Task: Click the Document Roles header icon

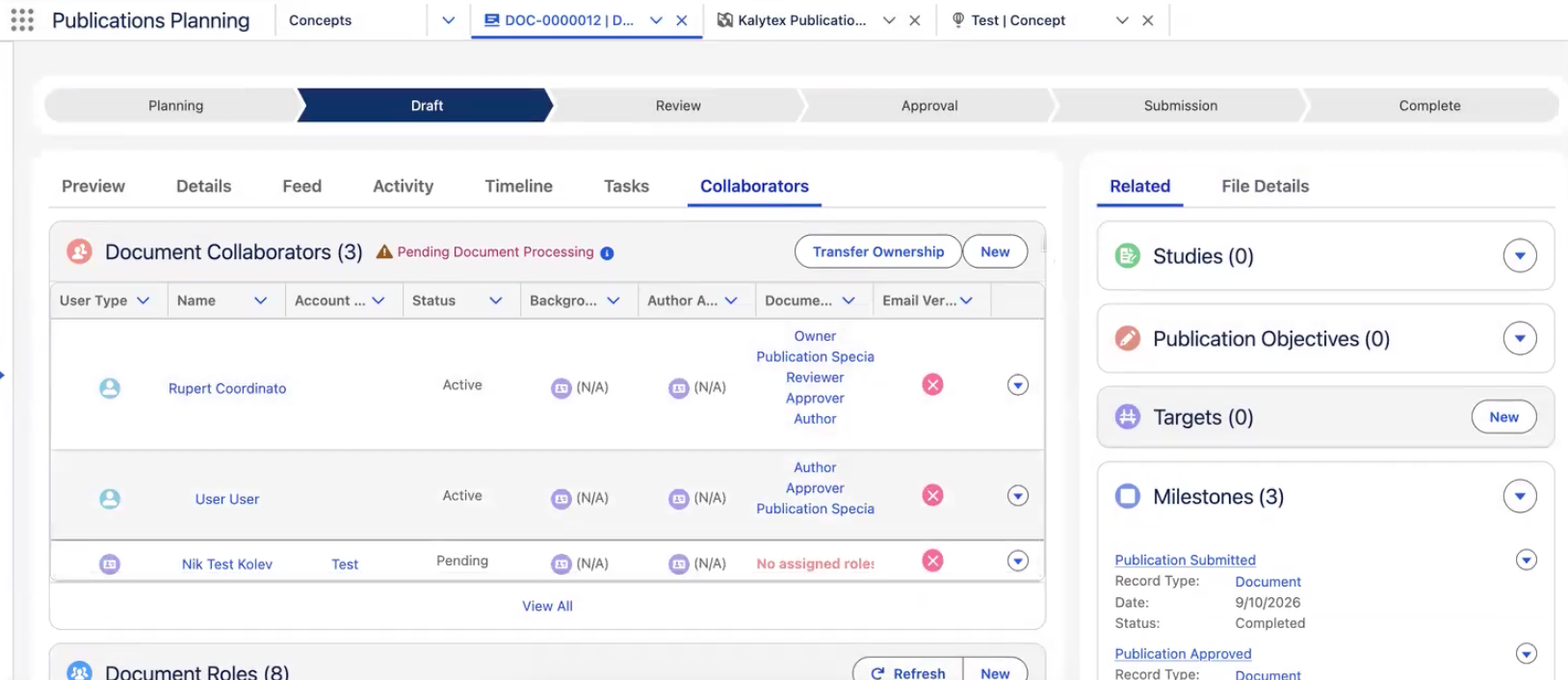Action: 79,671
